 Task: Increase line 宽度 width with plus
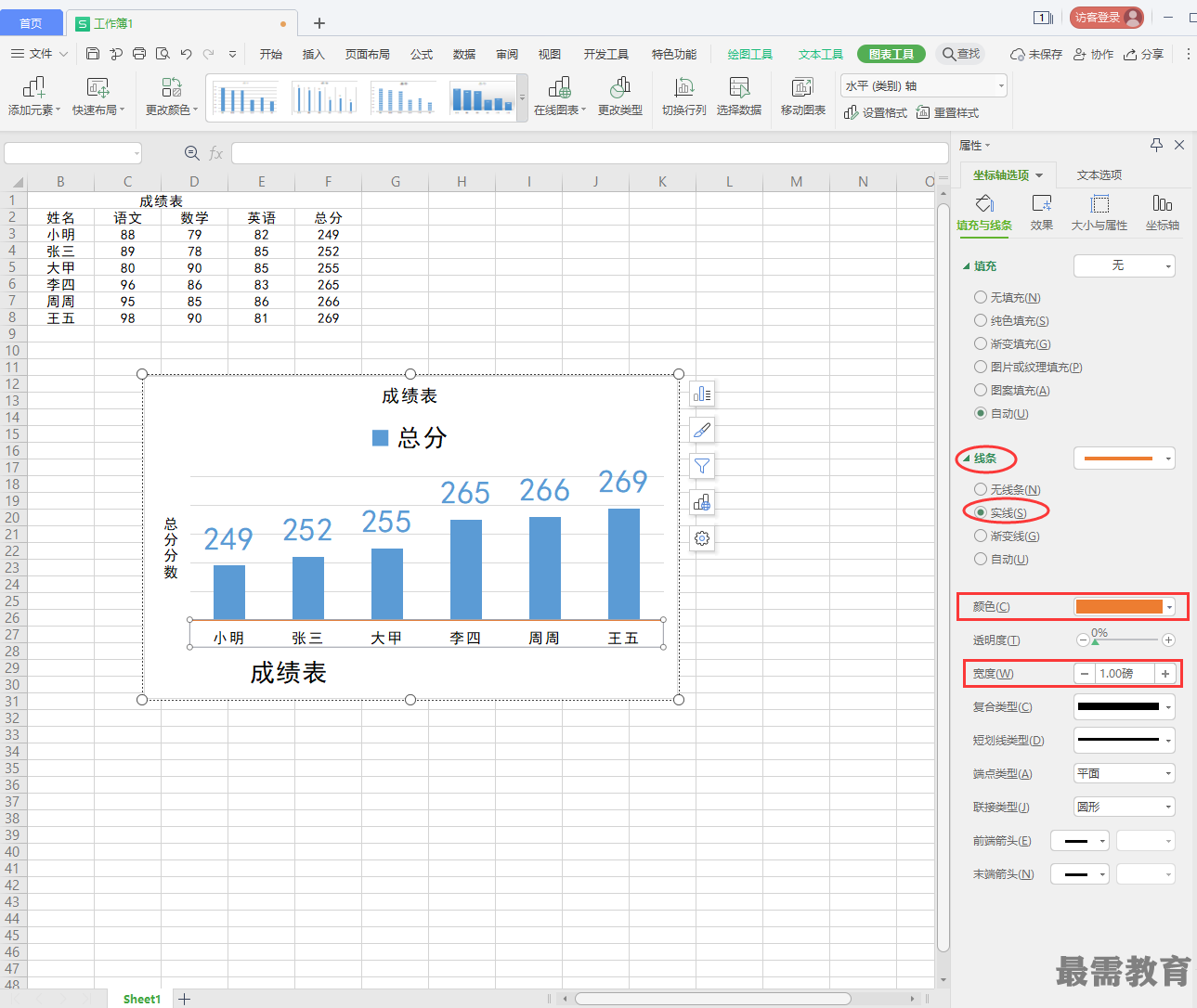[1165, 674]
